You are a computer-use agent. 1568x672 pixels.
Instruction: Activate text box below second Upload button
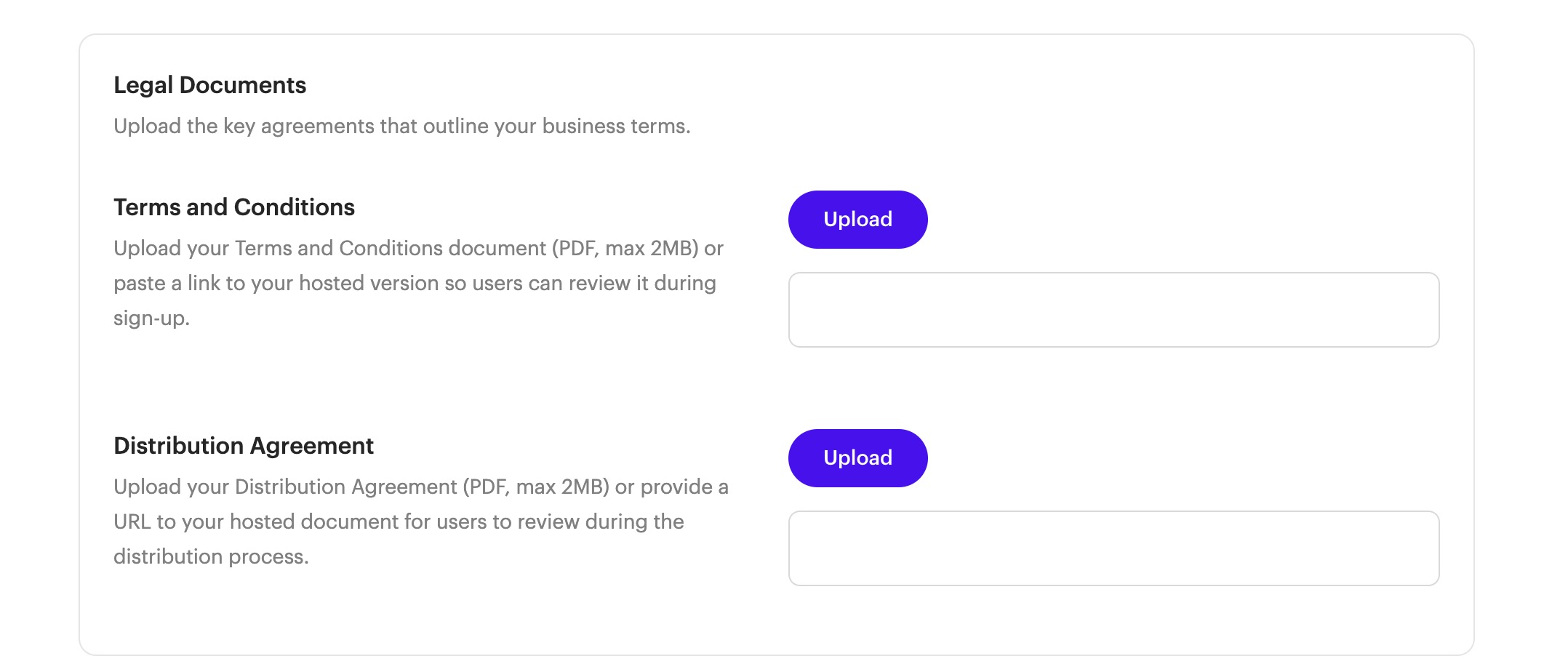(1113, 548)
